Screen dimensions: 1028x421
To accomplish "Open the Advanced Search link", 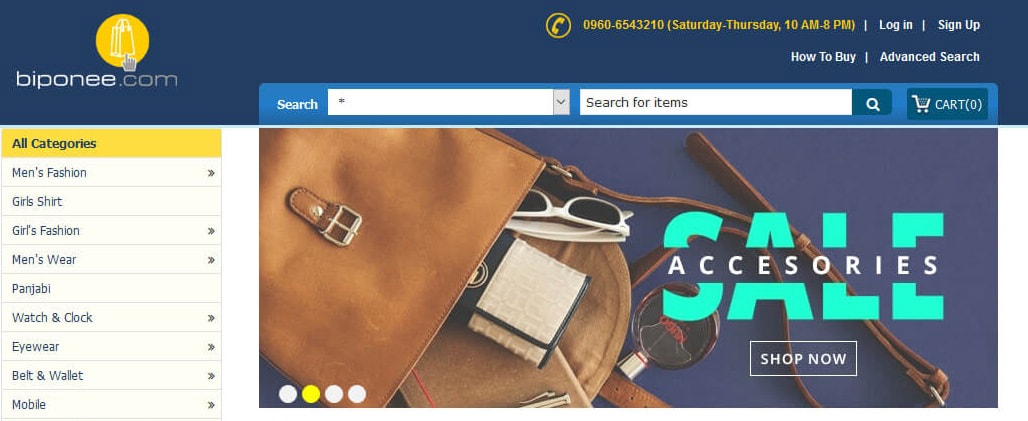I will (930, 57).
